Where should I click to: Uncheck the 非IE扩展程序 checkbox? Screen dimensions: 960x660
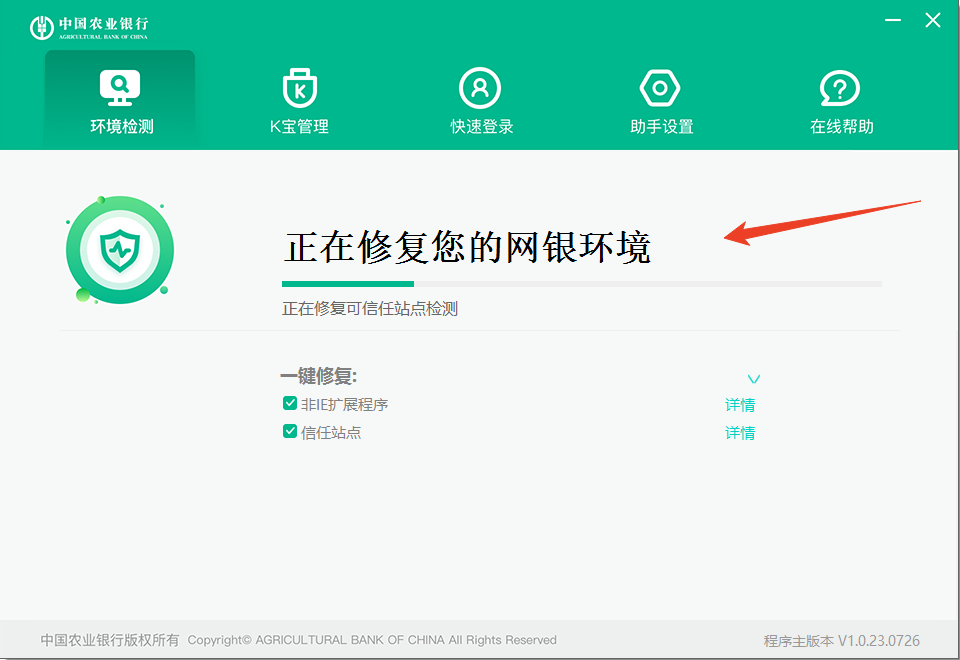click(x=290, y=403)
